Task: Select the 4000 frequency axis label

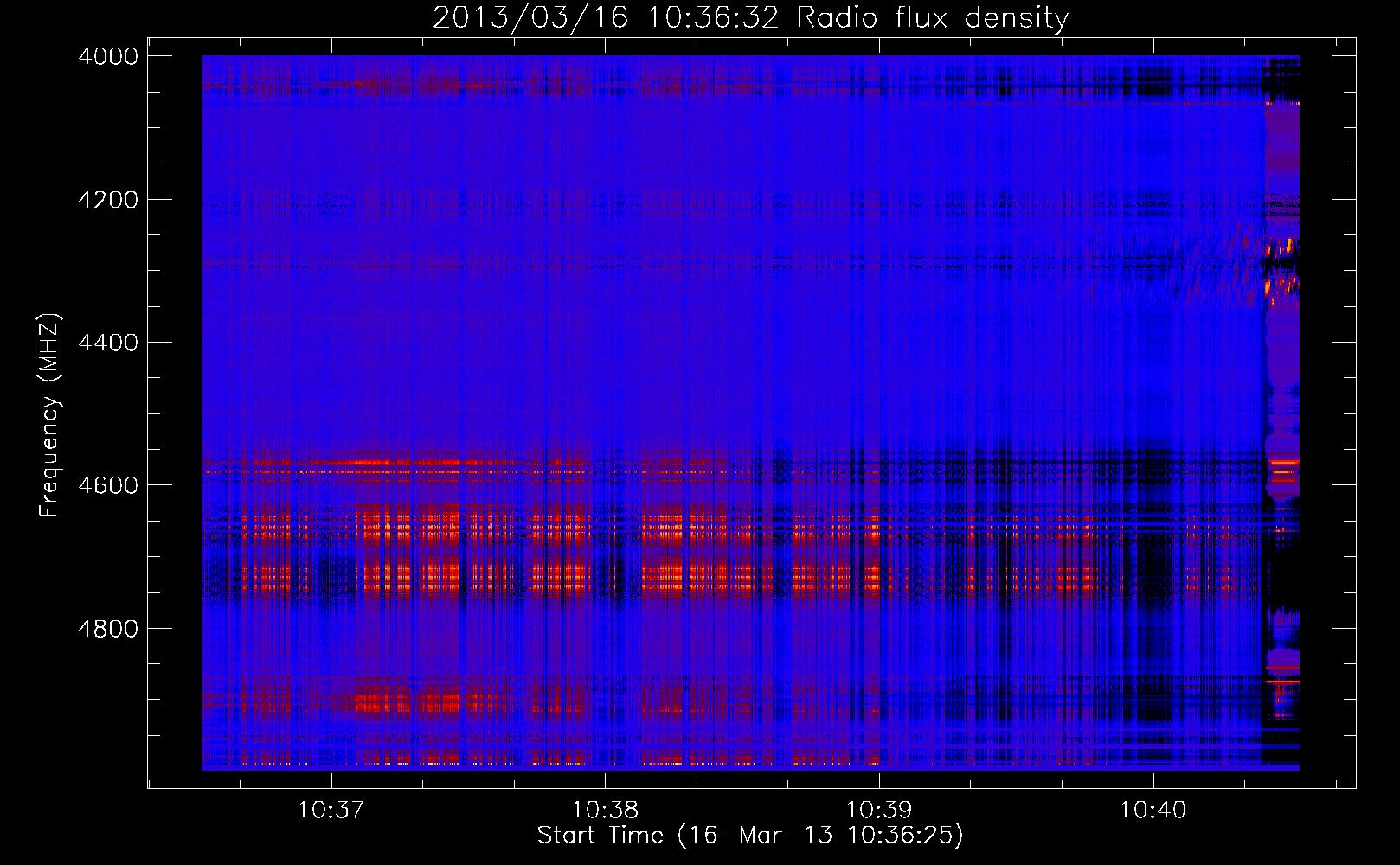Action: pyautogui.click(x=108, y=56)
